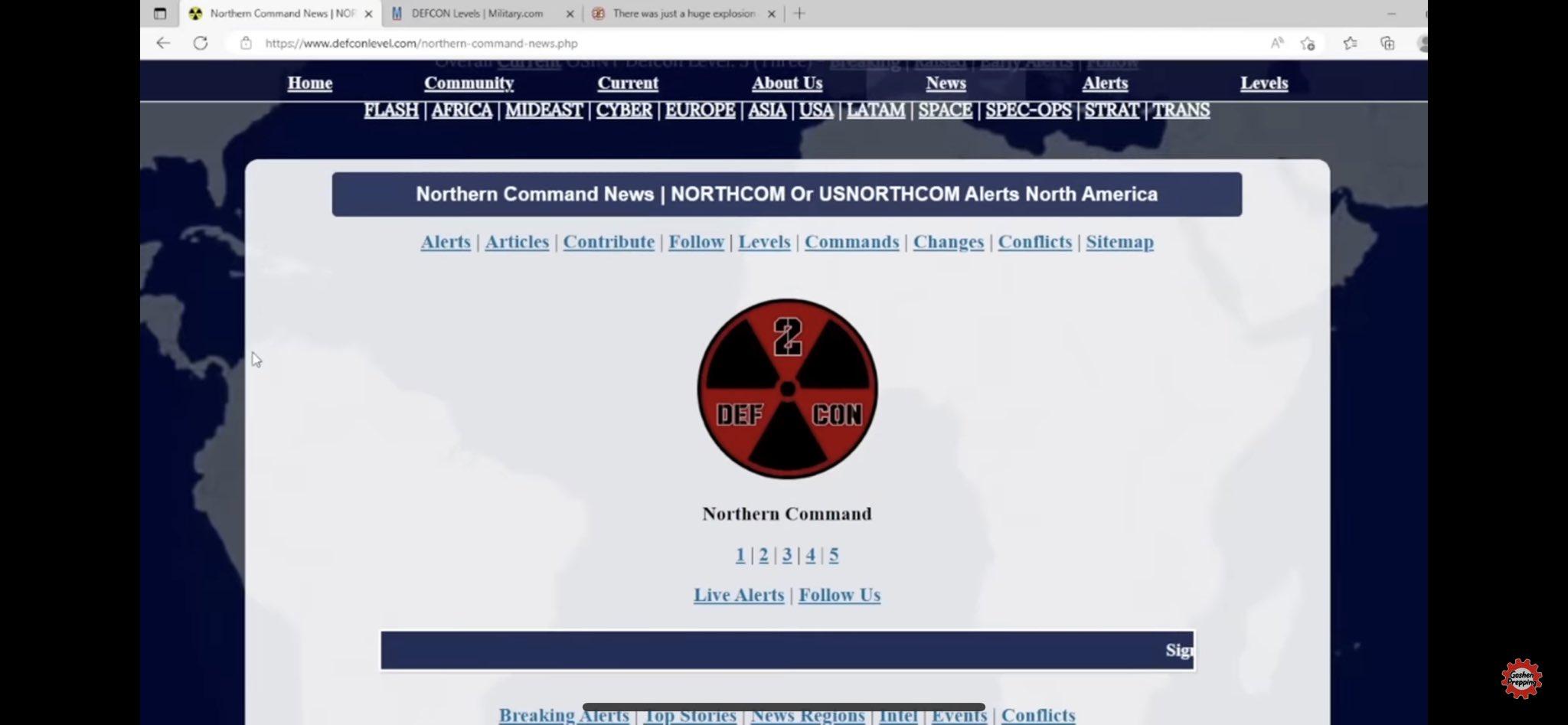Click the Changes link
1568x725 pixels.
pos(948,242)
